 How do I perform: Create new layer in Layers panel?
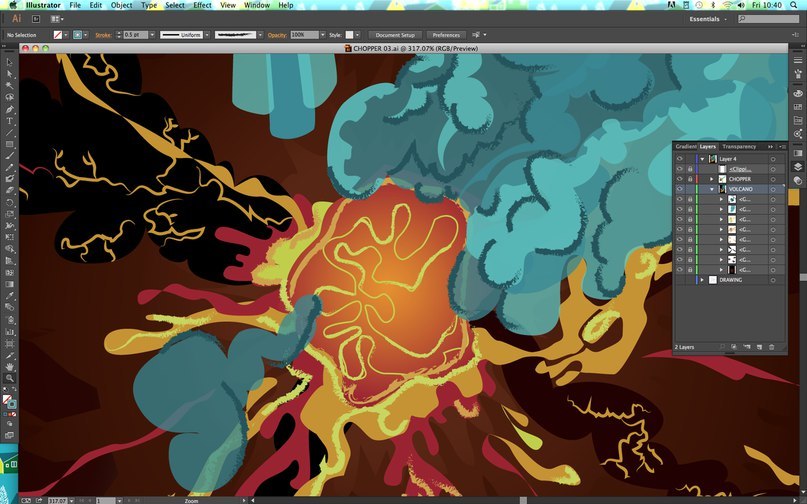pos(759,347)
